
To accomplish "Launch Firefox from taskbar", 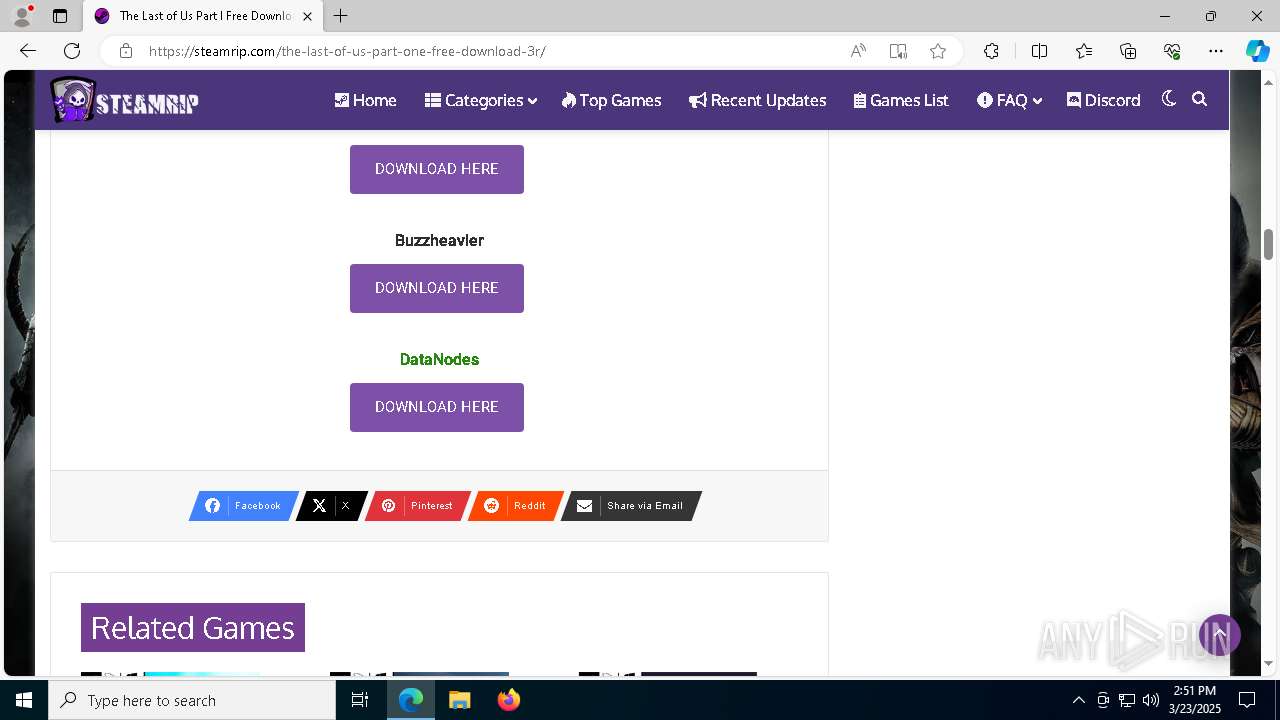I will (x=509, y=700).
